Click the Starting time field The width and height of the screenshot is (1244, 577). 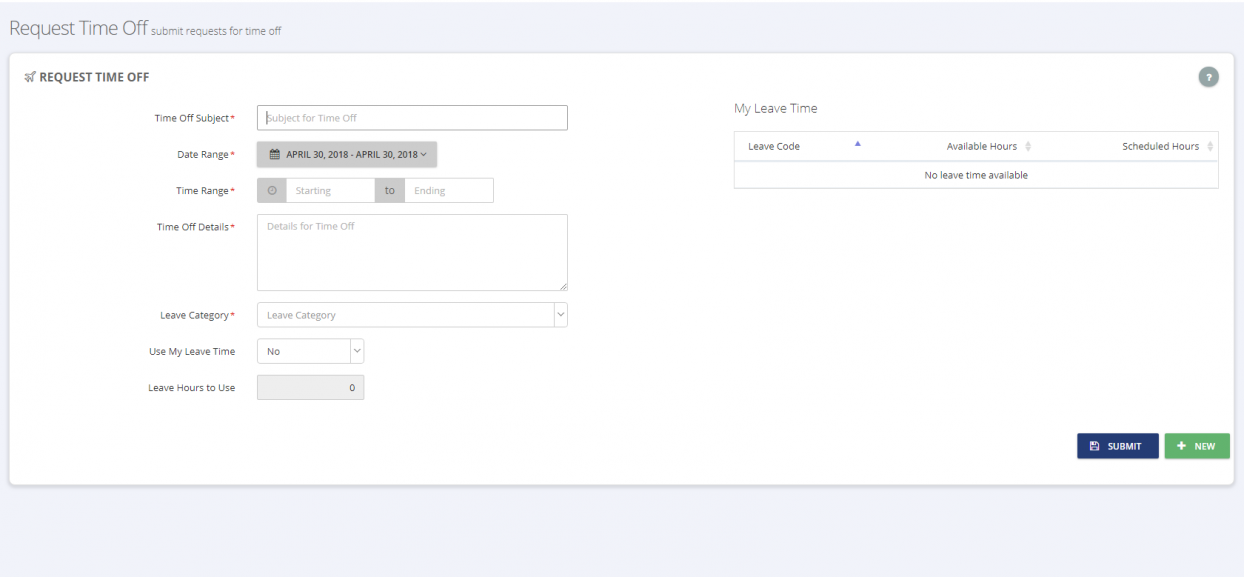tap(331, 190)
